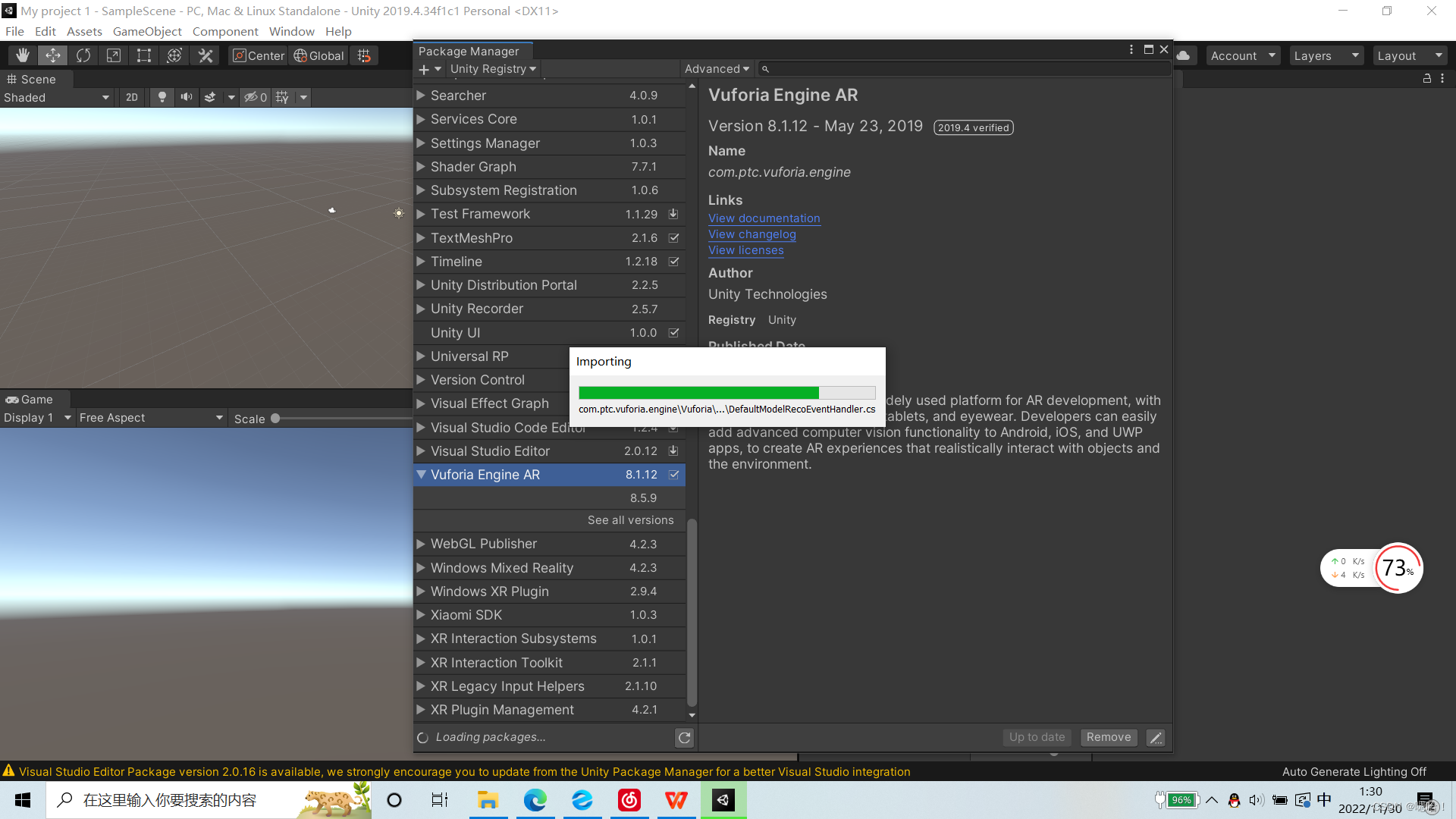1456x819 pixels.
Task: Toggle scene effects icon
Action: (210, 97)
